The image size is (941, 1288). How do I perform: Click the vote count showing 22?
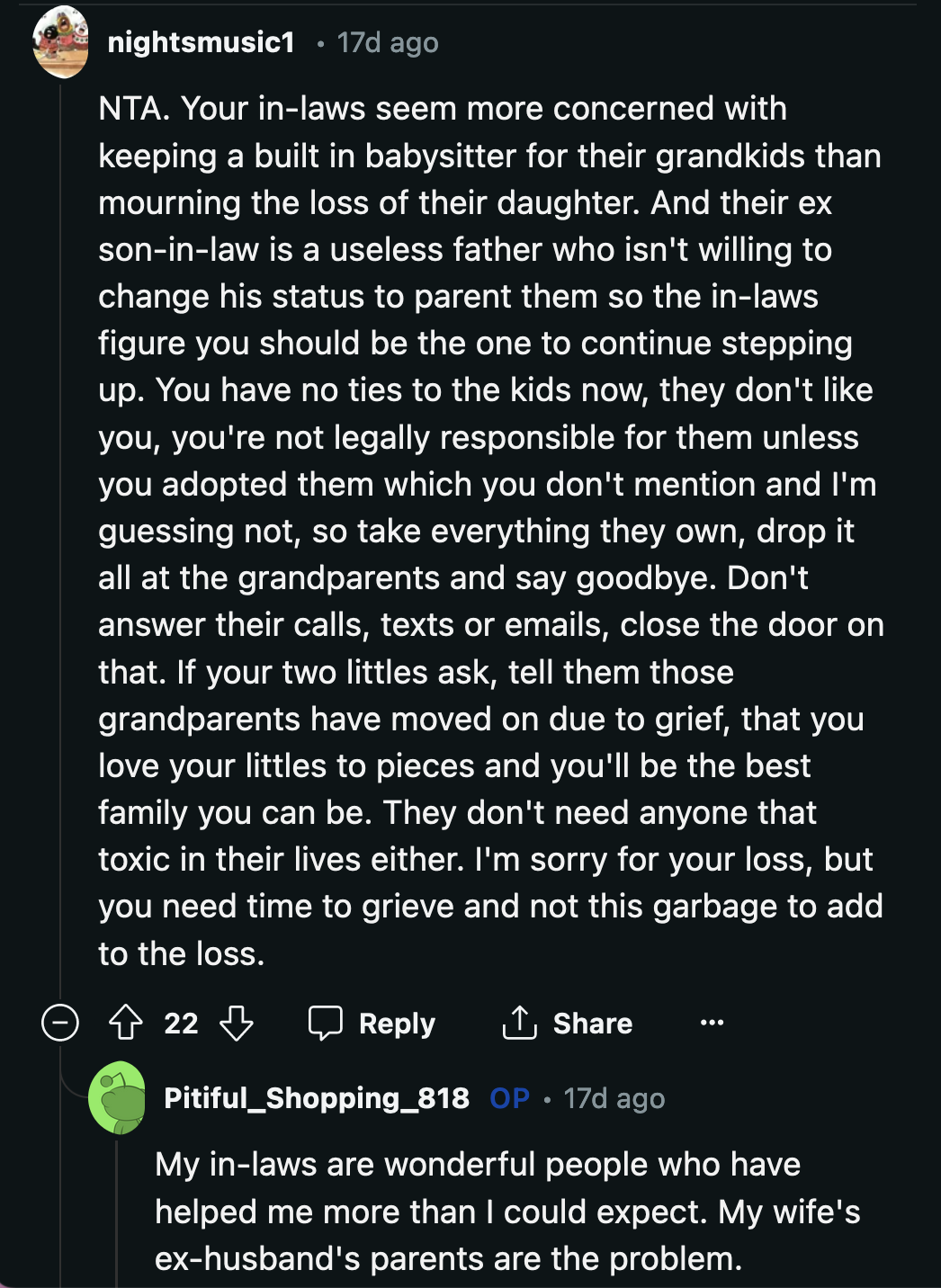180,1024
